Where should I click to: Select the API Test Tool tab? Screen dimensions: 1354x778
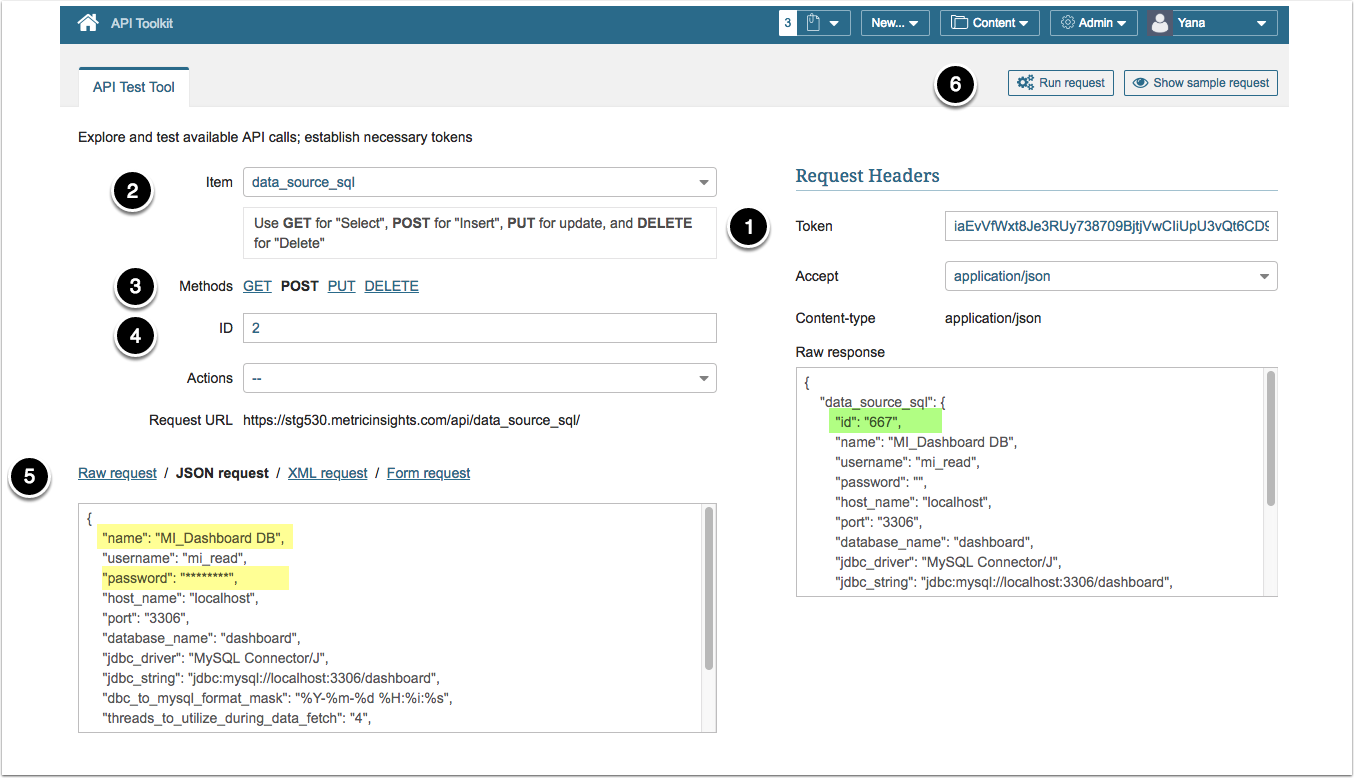[x=134, y=87]
